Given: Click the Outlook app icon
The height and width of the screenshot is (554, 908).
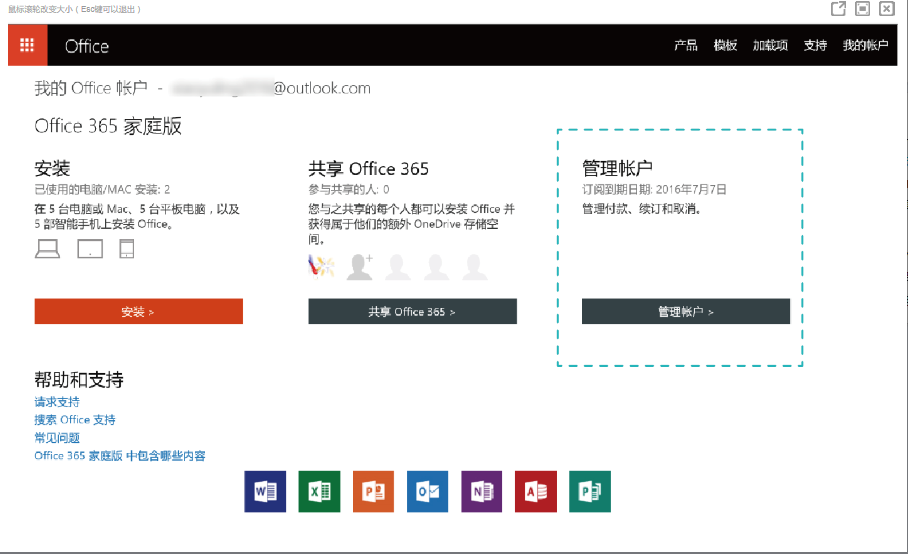Looking at the screenshot, I should point(427,491).
